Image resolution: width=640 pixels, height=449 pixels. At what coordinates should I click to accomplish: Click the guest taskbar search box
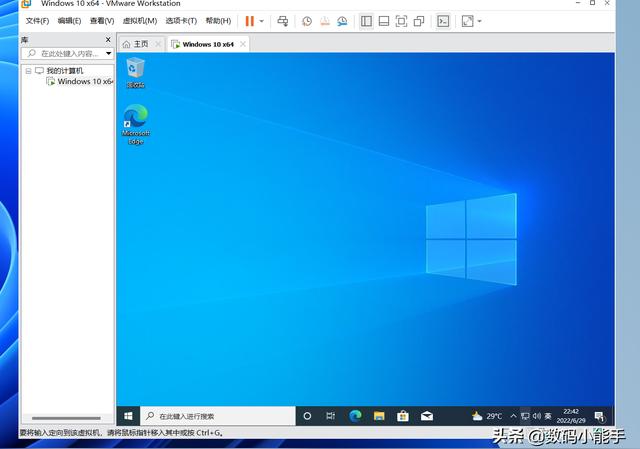click(x=218, y=416)
